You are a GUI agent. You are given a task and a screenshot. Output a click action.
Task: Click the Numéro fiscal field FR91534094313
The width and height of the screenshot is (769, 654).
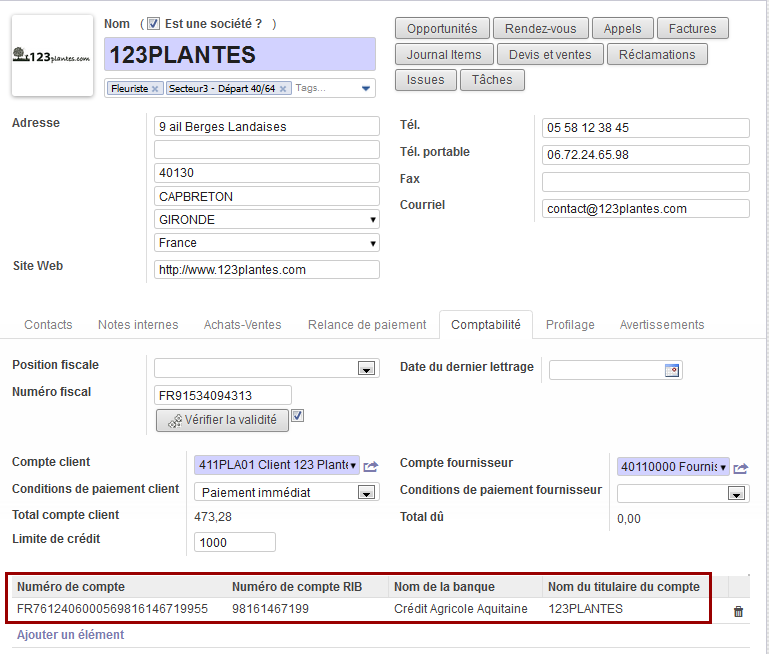coord(223,395)
